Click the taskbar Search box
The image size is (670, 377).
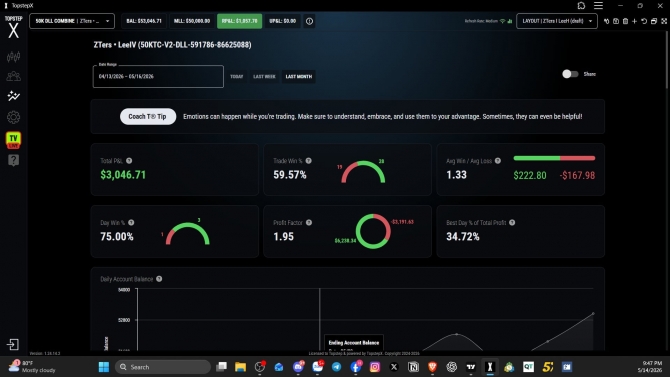point(163,367)
